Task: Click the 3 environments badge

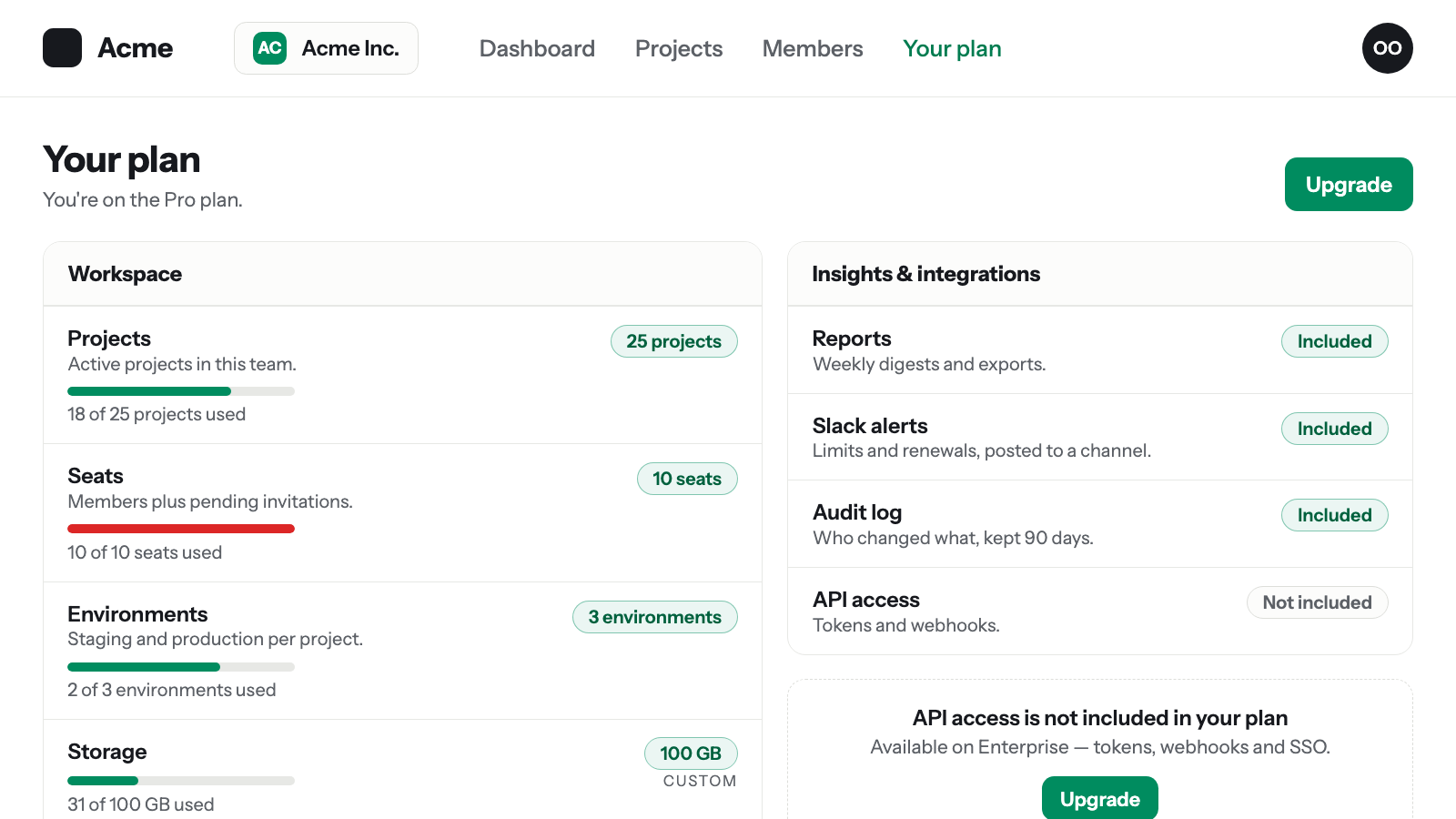Action: [655, 617]
